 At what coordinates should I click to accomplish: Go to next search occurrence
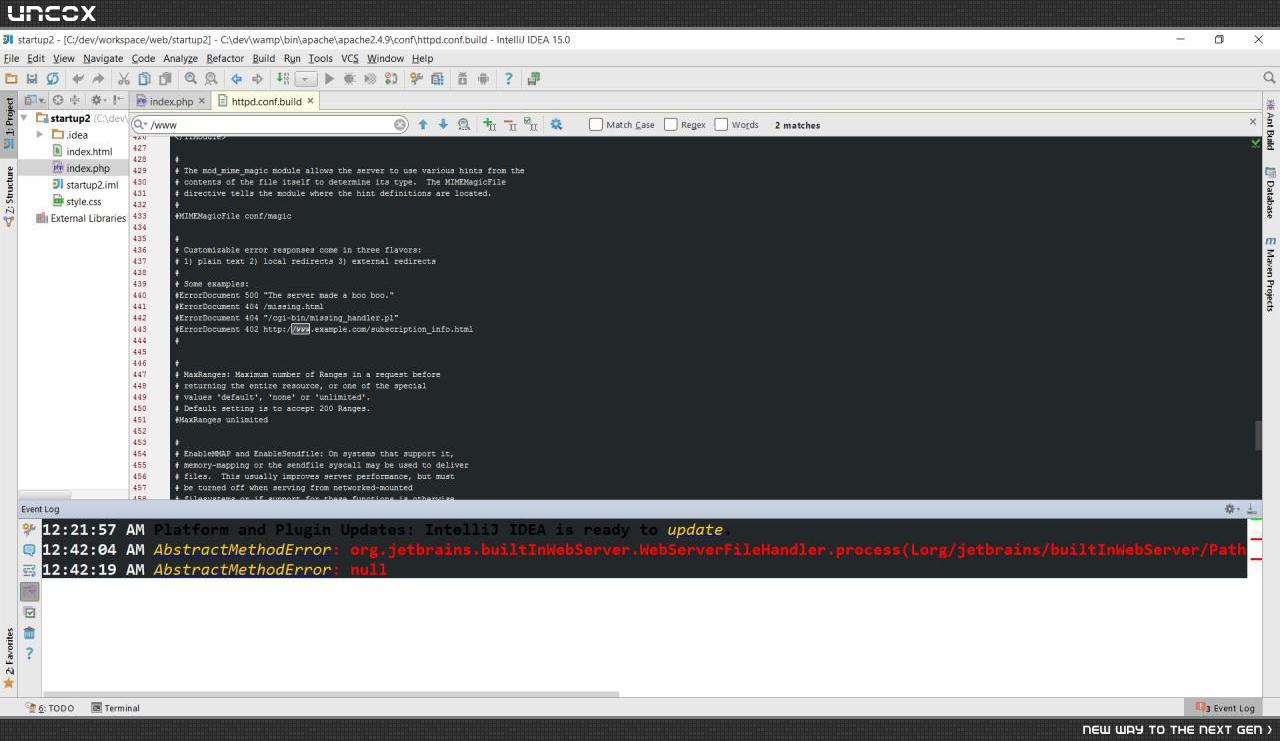(x=443, y=125)
